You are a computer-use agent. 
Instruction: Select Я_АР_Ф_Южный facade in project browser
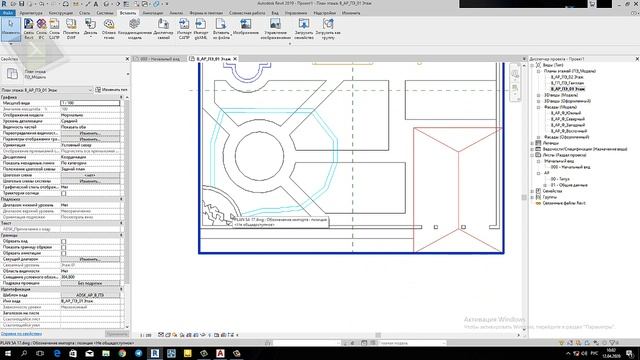566,113
